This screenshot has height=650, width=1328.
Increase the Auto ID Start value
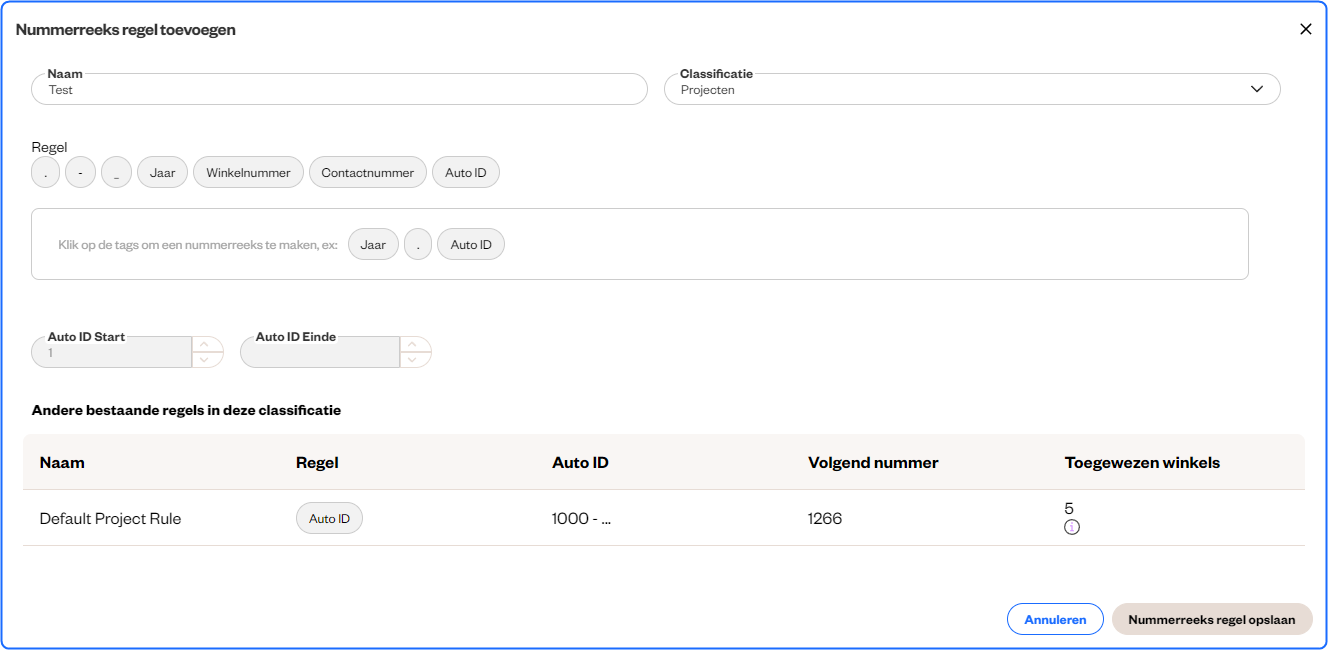(206, 345)
